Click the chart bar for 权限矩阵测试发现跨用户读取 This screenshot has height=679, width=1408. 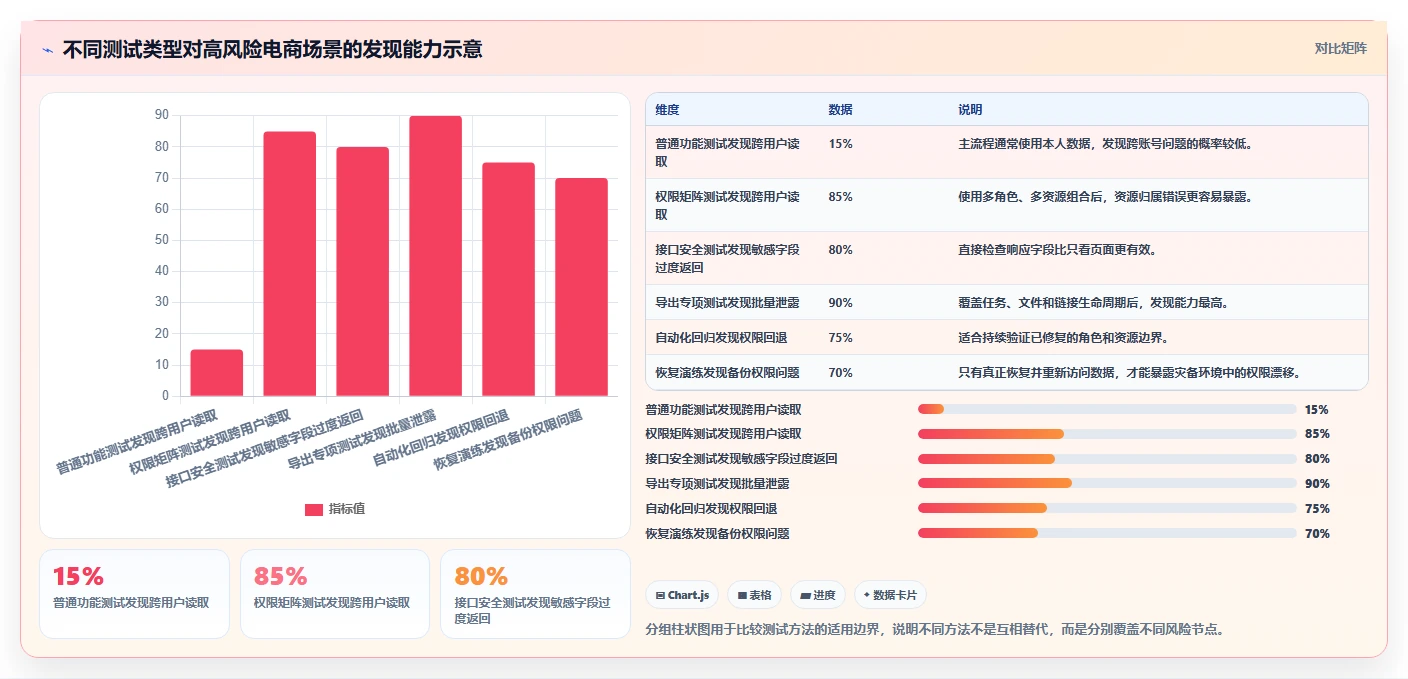point(290,264)
